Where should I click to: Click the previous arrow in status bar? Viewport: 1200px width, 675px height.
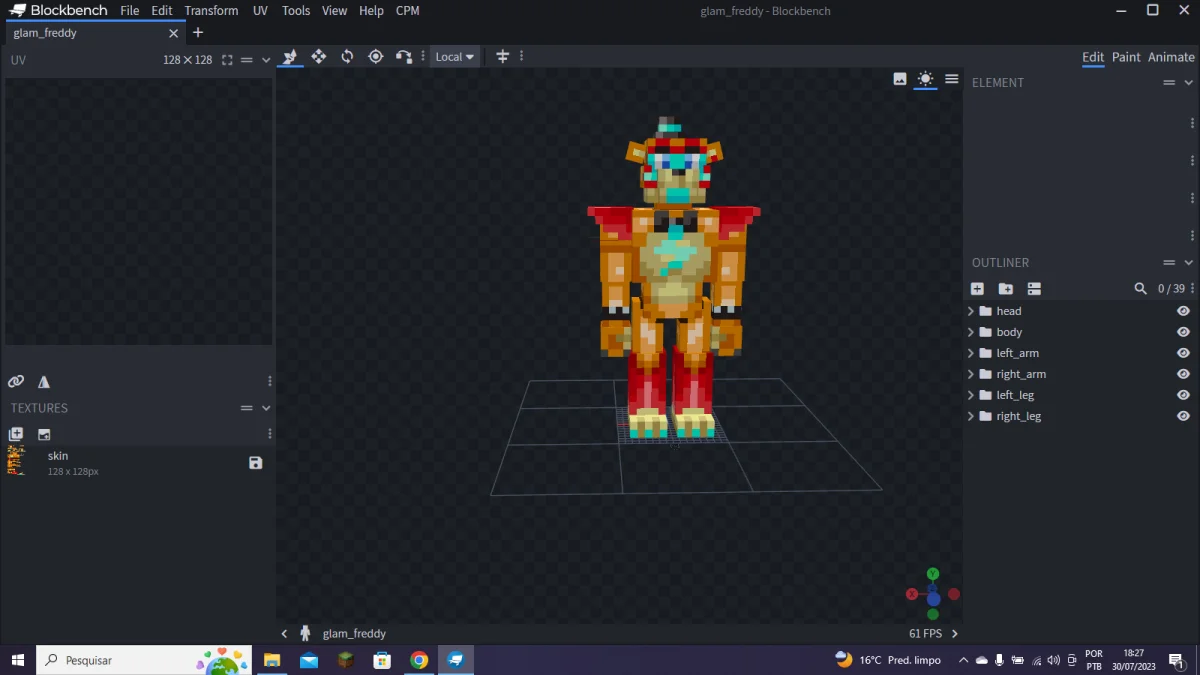coord(284,633)
